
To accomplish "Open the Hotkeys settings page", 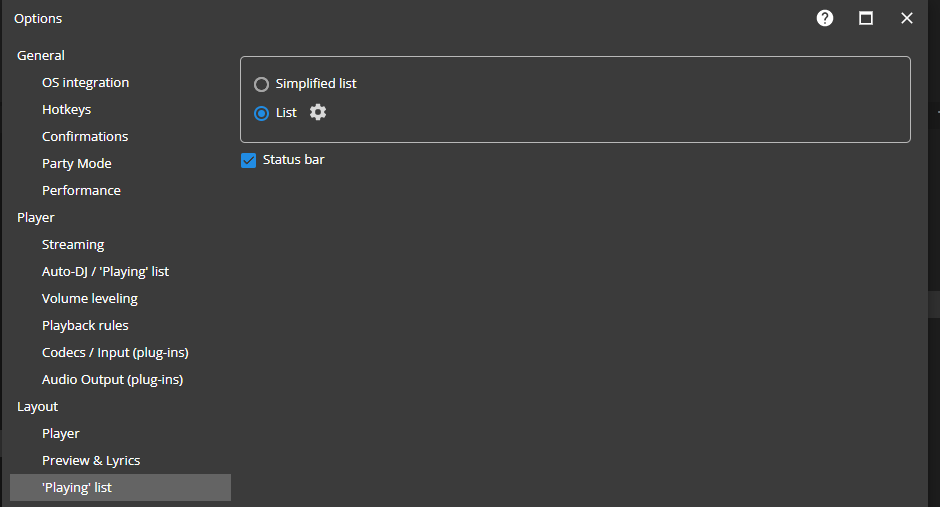I will coord(66,110).
